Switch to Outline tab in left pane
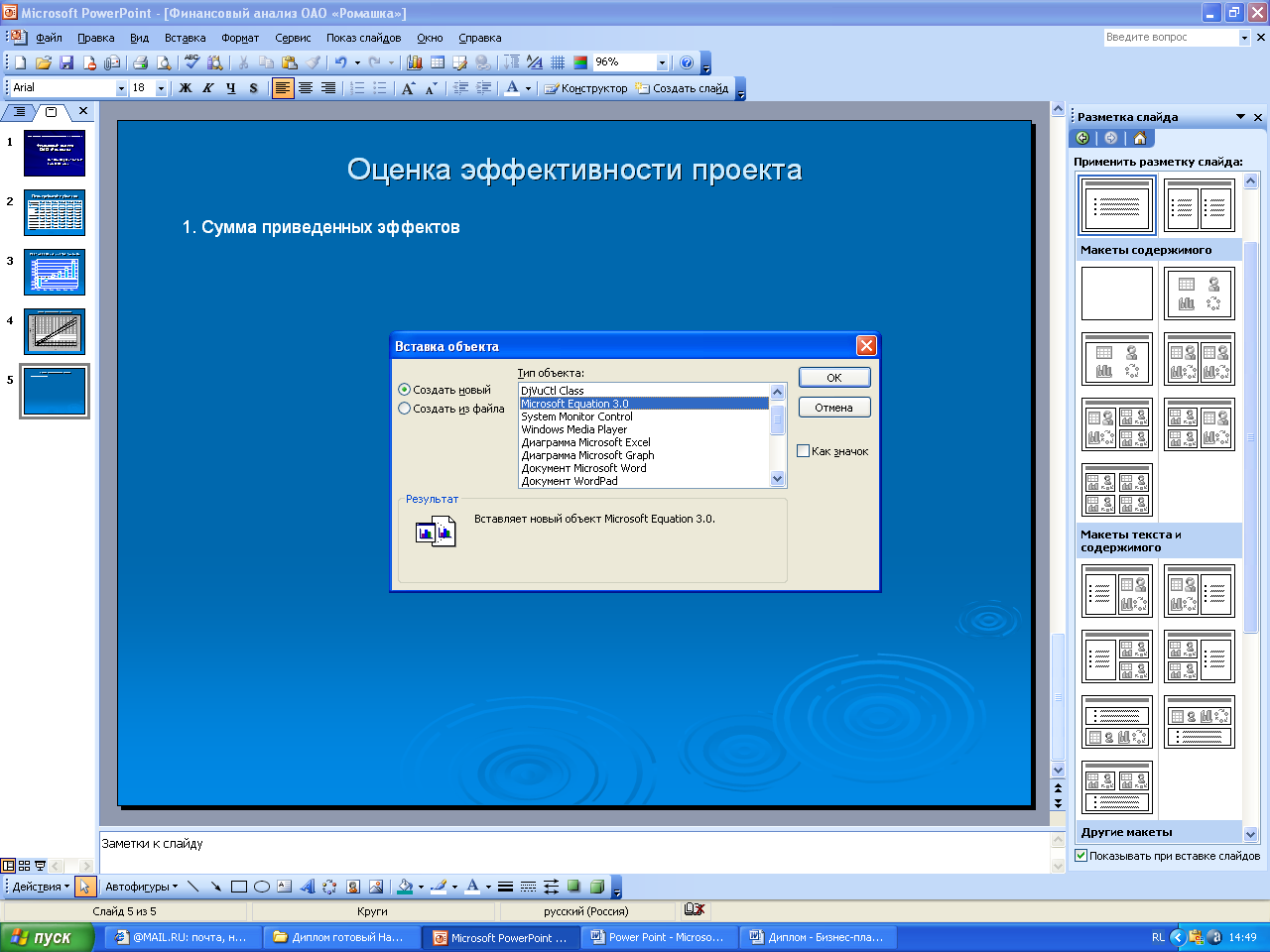Viewport: 1270px width, 952px height. point(19,112)
